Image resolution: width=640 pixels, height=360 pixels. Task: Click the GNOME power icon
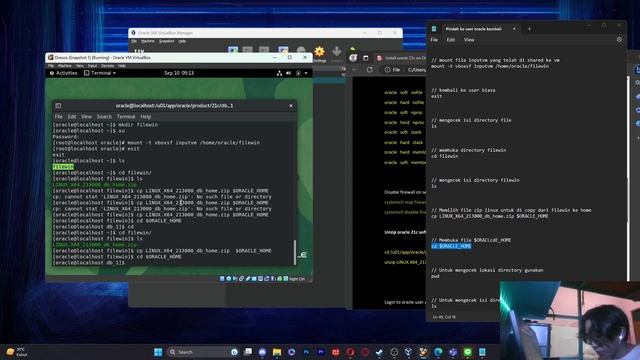(298, 73)
